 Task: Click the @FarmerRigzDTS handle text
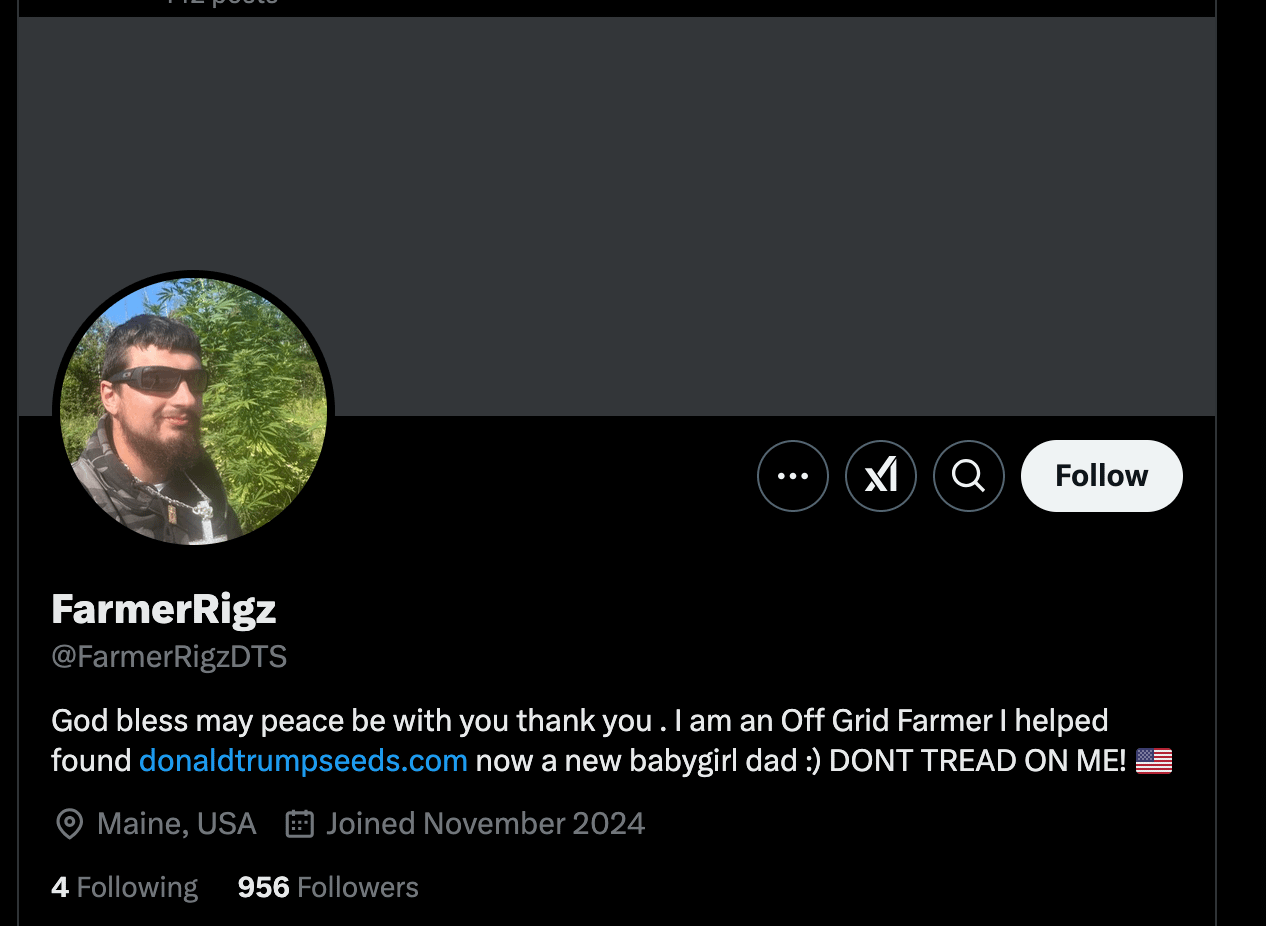[169, 657]
